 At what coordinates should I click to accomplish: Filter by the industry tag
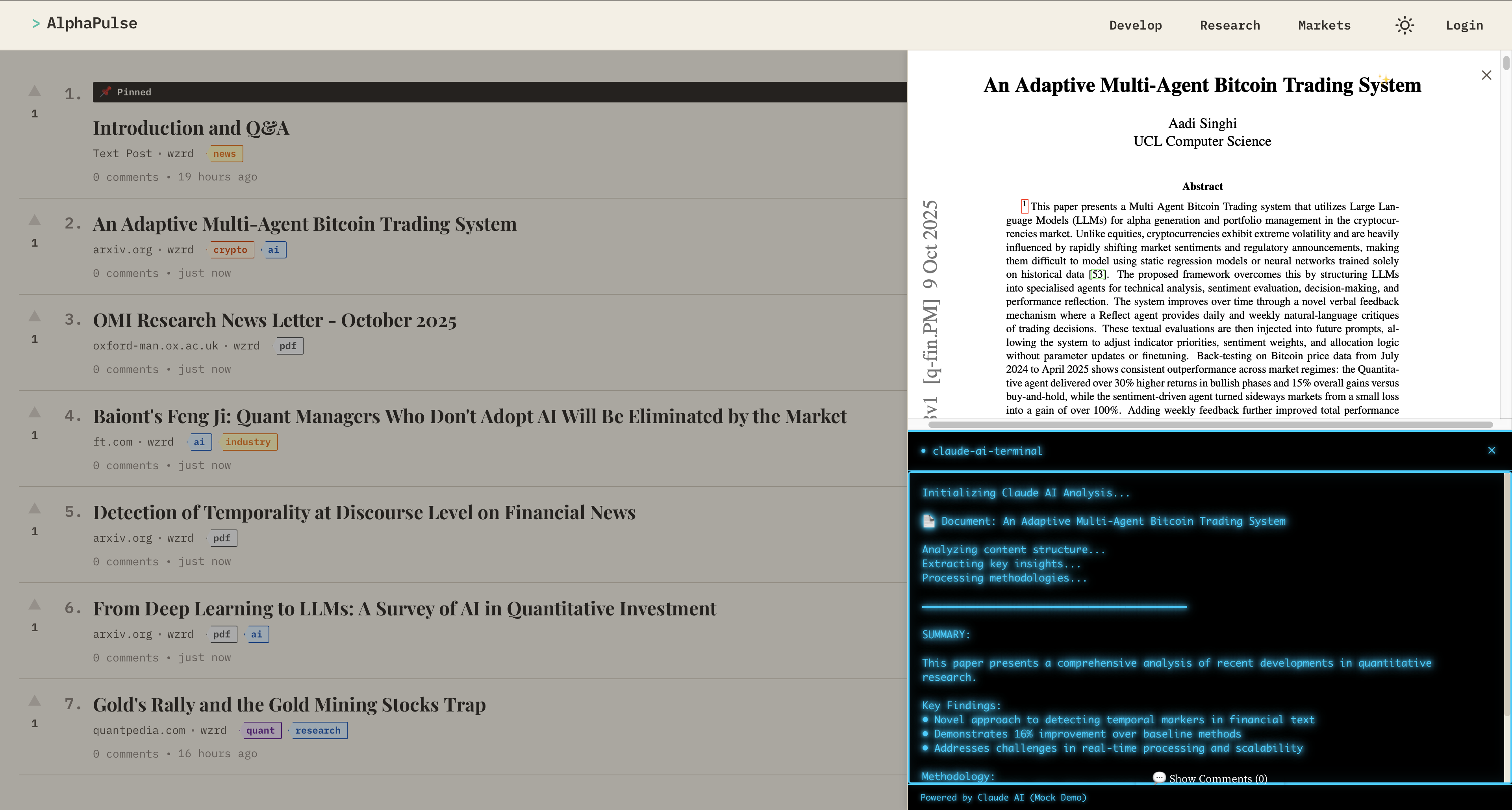[248, 442]
